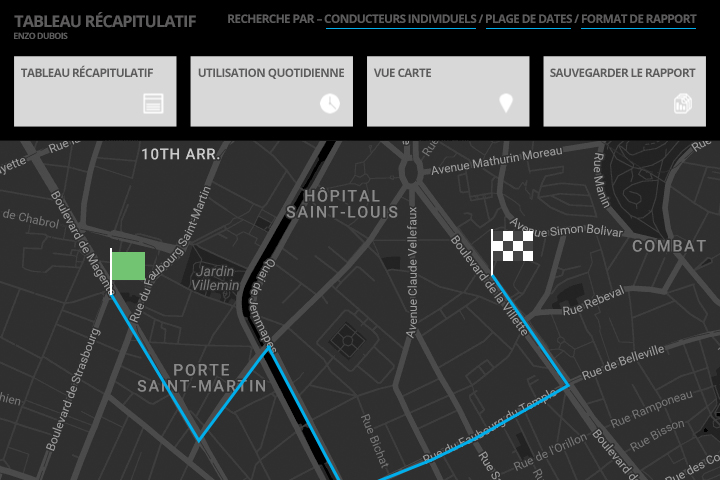Select the checkered finish flag on the map

point(511,246)
